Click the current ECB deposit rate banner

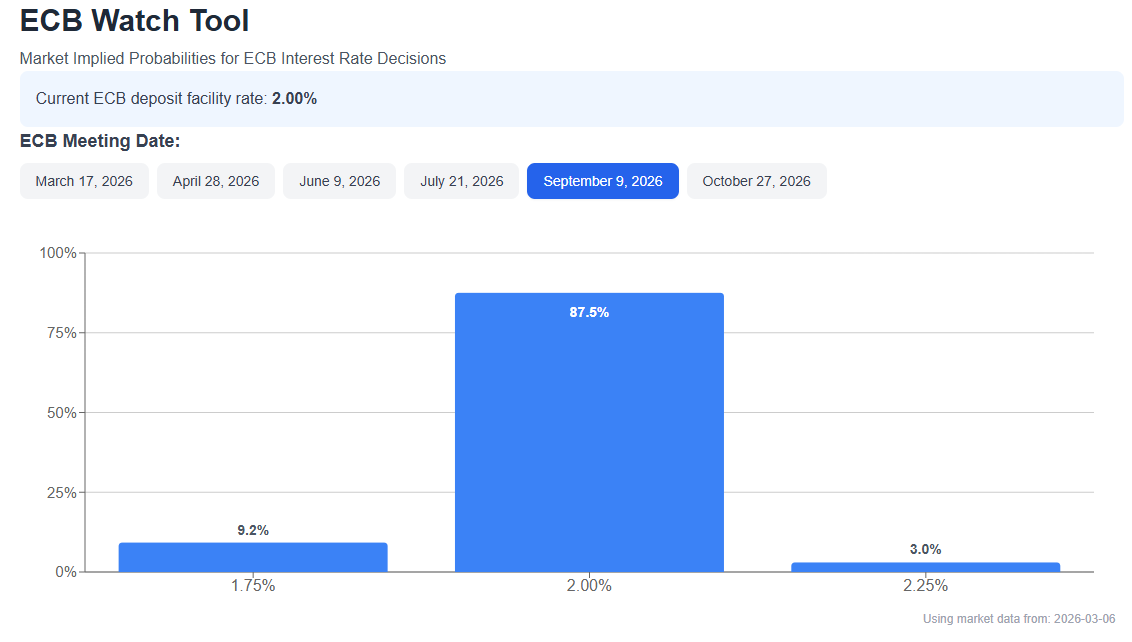(x=571, y=99)
